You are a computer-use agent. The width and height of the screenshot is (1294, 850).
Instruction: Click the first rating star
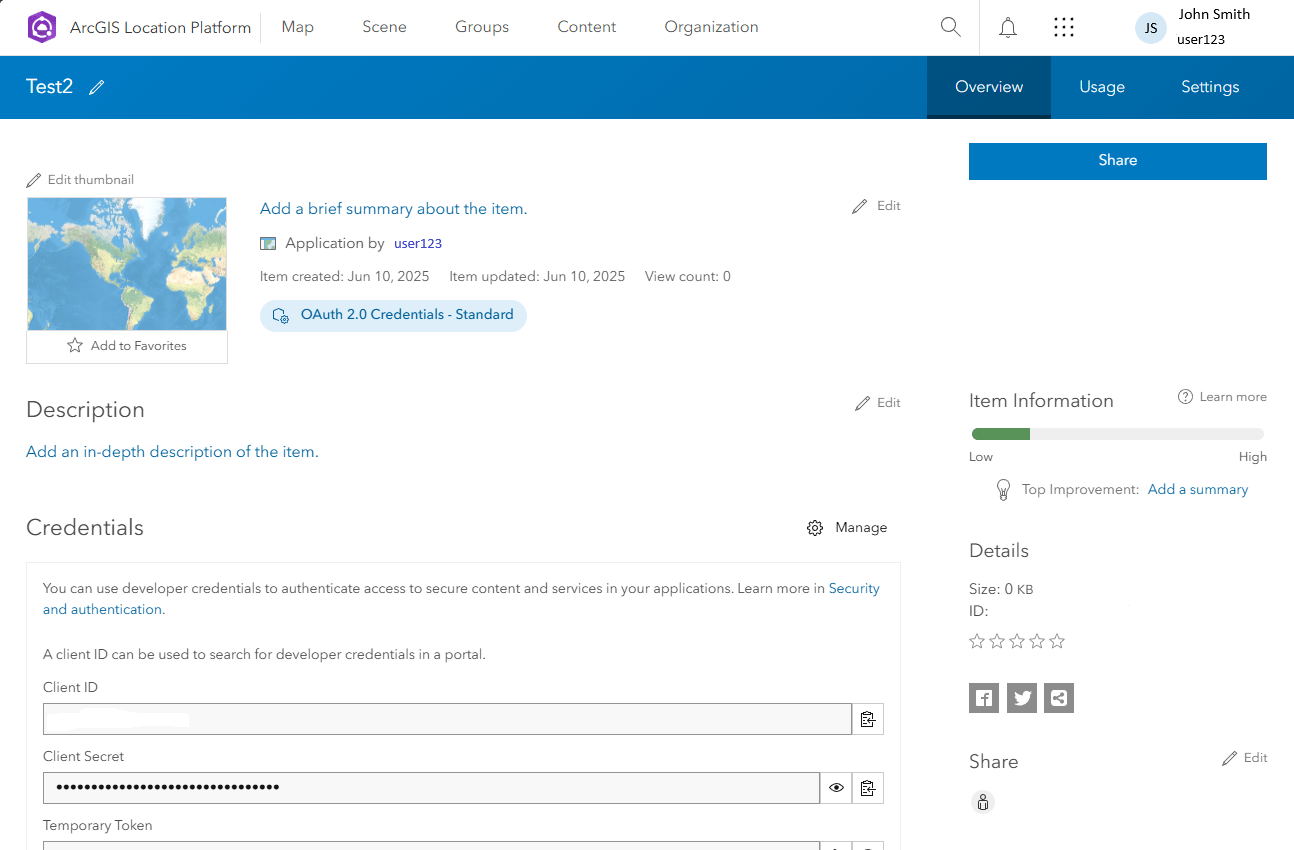tap(977, 641)
